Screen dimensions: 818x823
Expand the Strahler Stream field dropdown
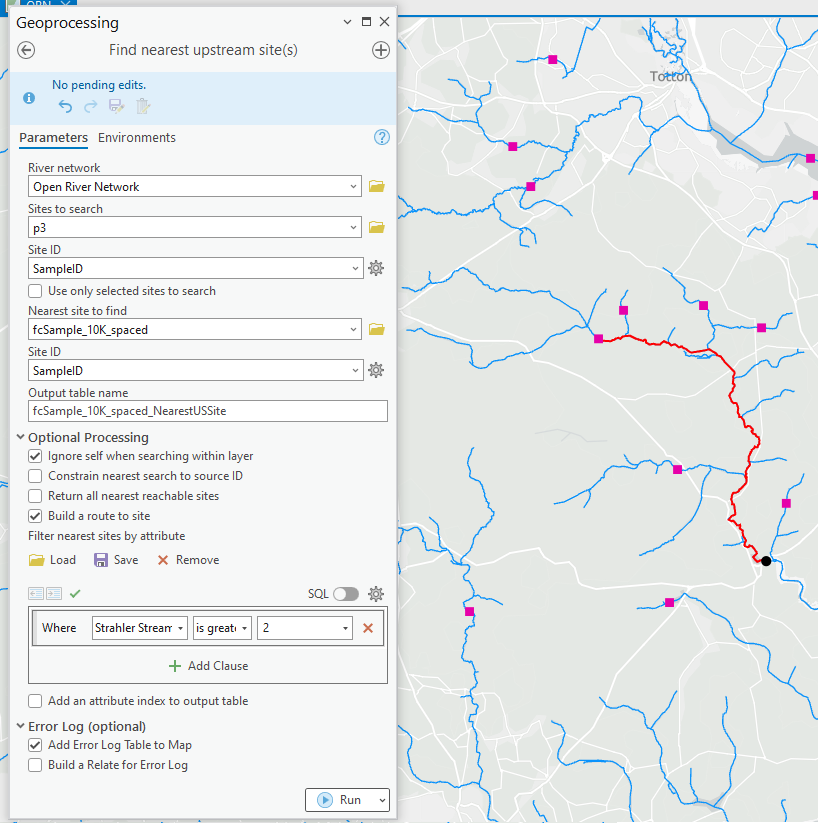(x=180, y=628)
